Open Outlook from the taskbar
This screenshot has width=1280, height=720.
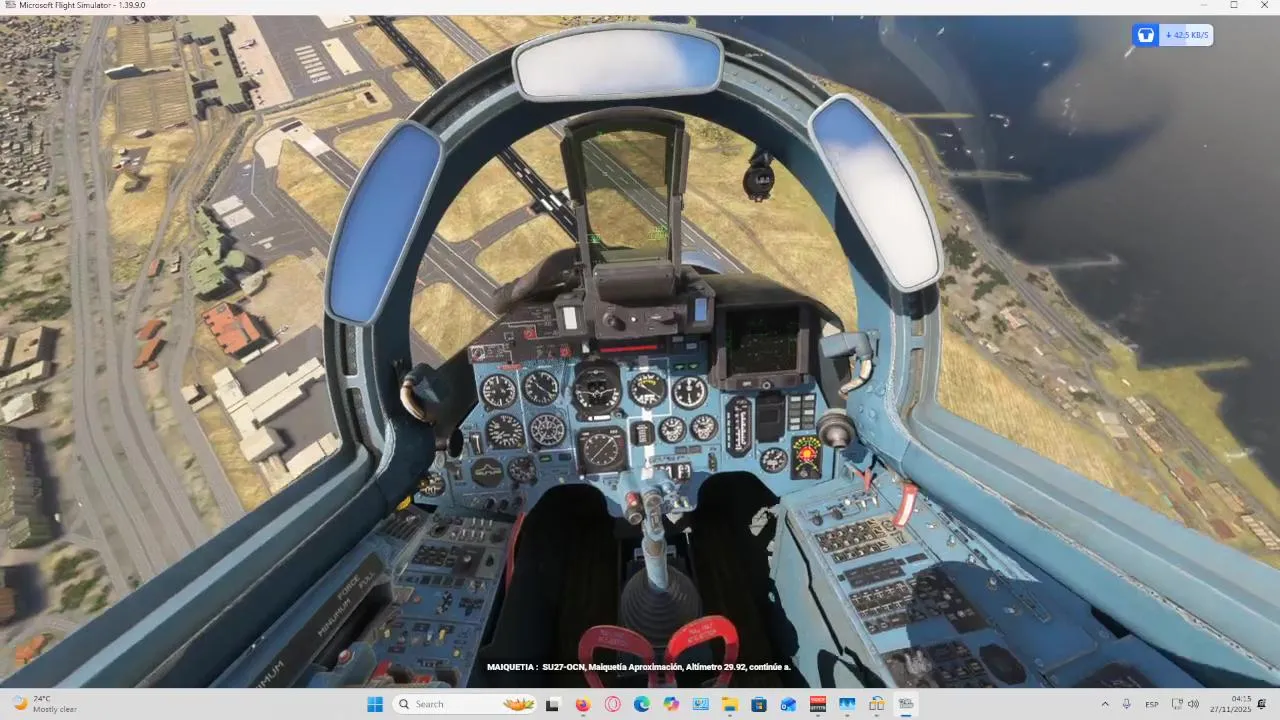point(788,704)
